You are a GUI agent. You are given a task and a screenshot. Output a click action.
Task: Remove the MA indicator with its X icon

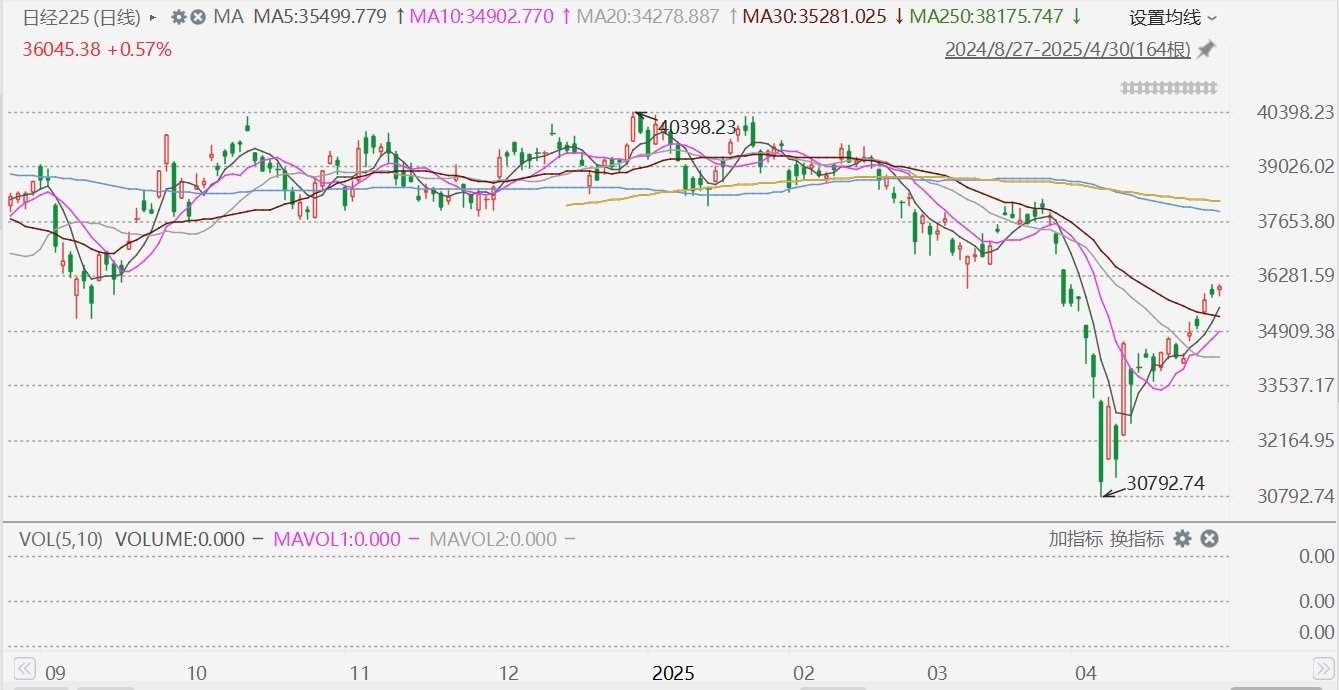[x=198, y=17]
